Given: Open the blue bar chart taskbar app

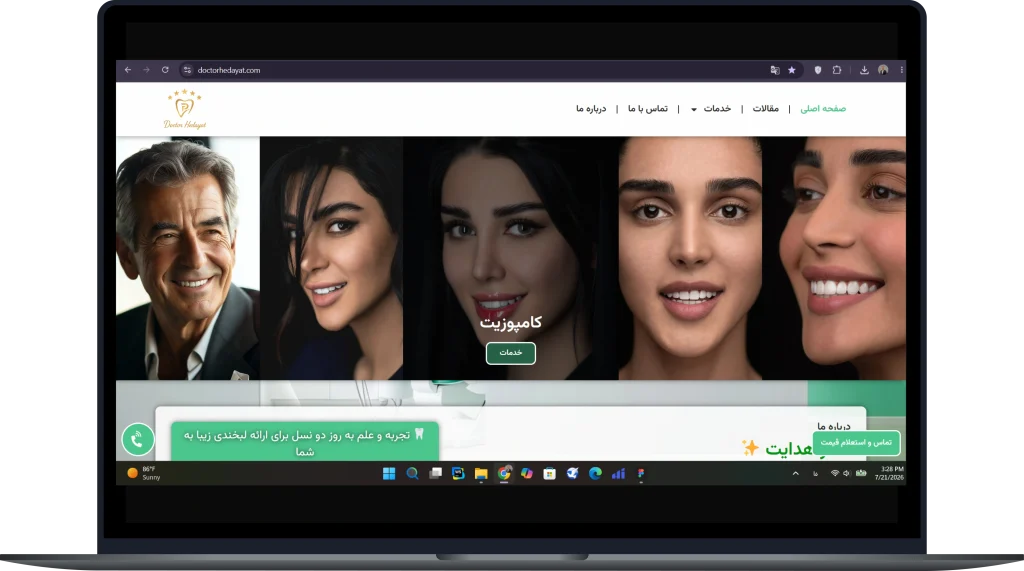Looking at the screenshot, I should [x=618, y=474].
